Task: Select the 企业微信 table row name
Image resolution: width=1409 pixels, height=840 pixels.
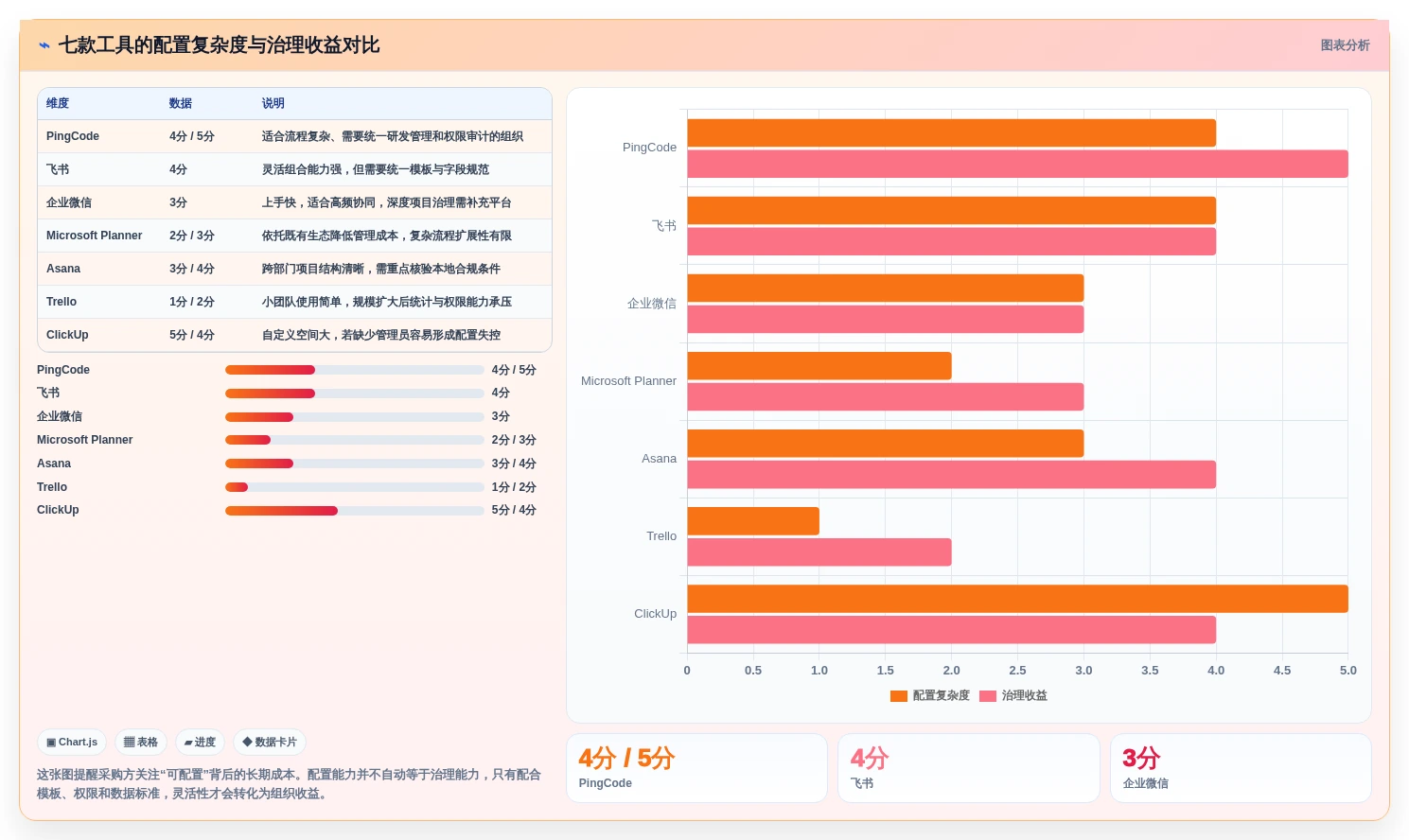Action: point(69,202)
